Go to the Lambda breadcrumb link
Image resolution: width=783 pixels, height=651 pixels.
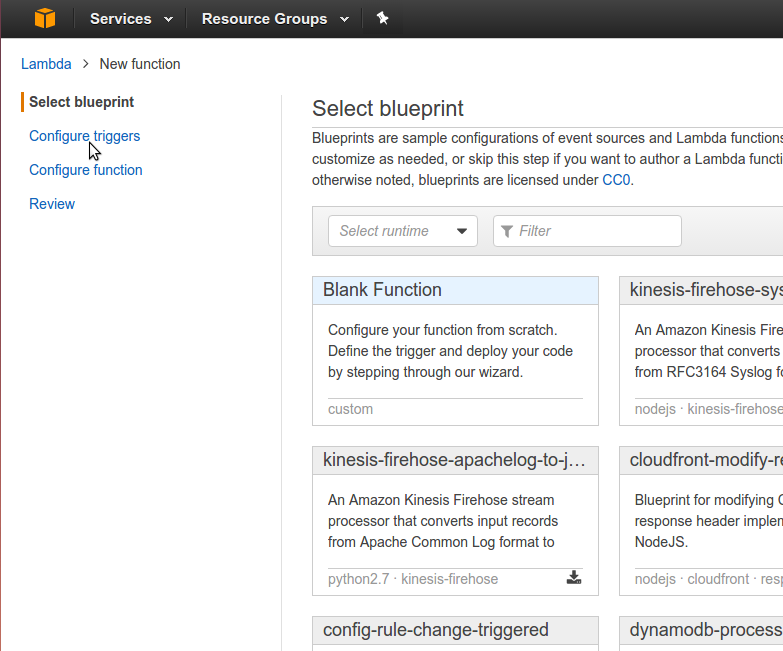[x=46, y=64]
